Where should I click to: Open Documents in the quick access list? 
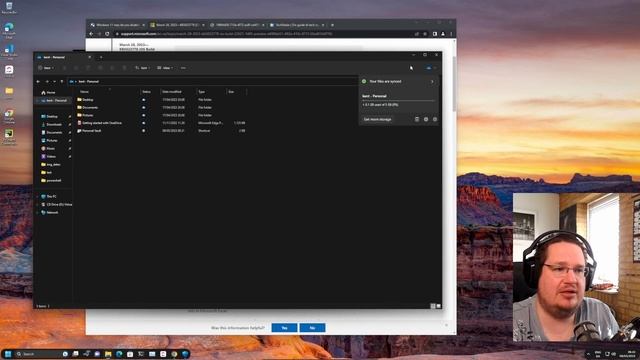click(x=54, y=133)
